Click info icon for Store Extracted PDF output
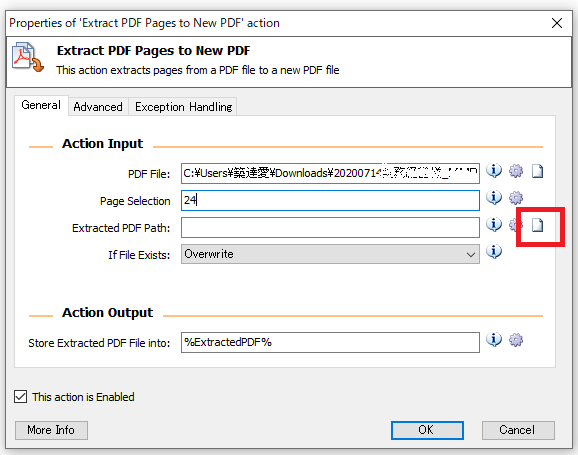578x455 pixels. point(494,340)
